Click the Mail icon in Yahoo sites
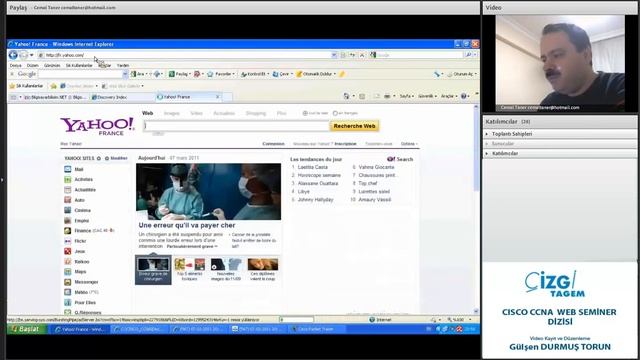 point(68,169)
